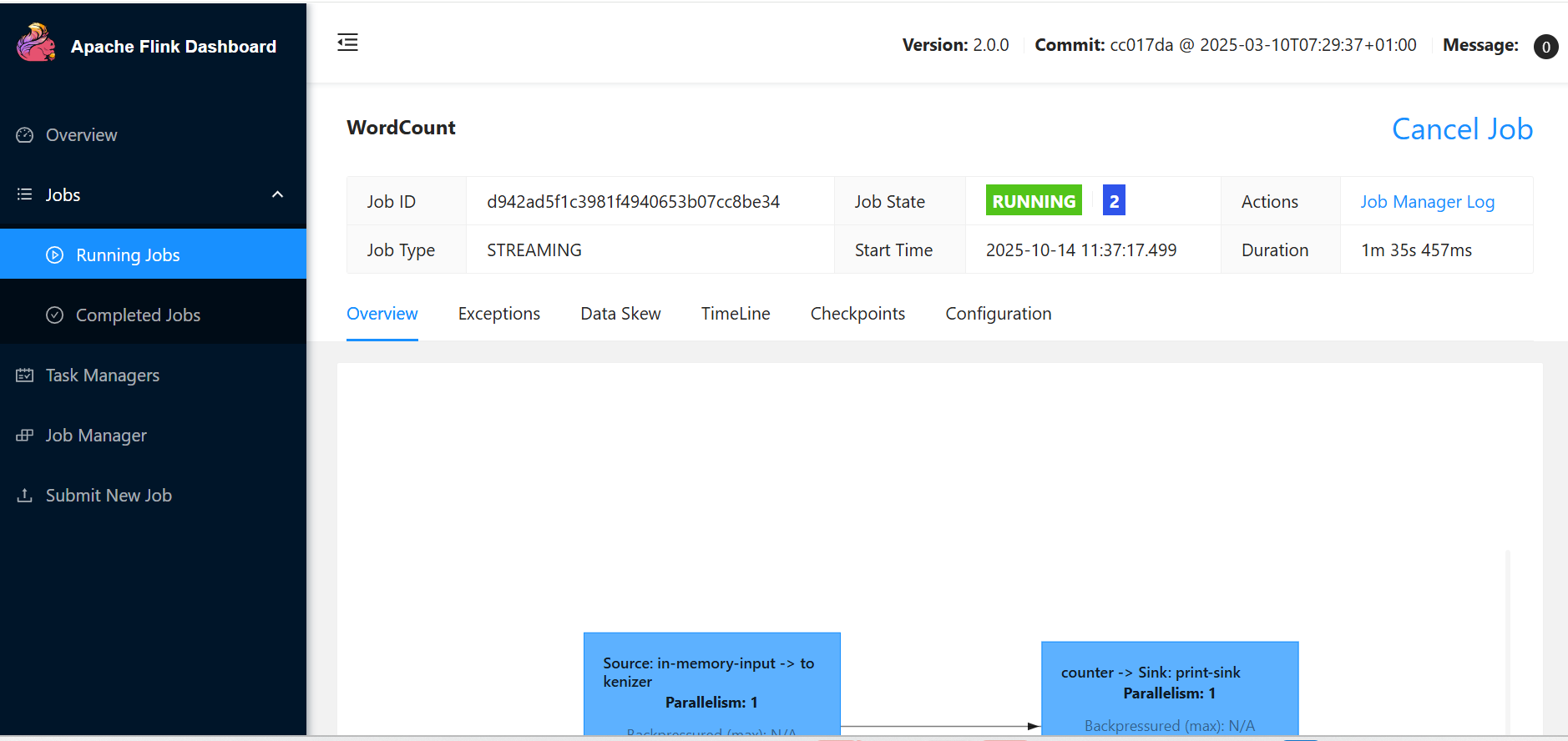
Task: Click the Job Manager build icon
Action: (25, 436)
